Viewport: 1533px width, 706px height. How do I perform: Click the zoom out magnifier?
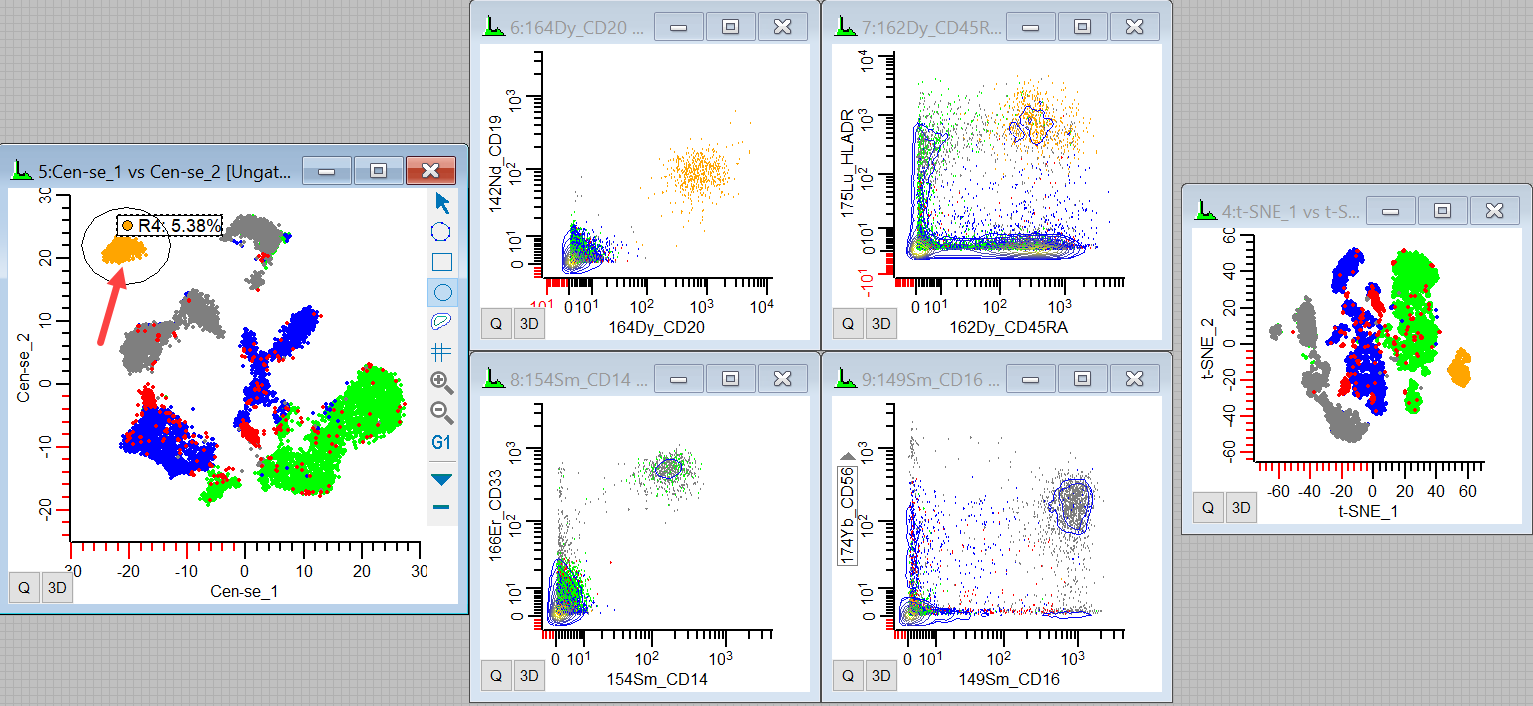(x=441, y=411)
